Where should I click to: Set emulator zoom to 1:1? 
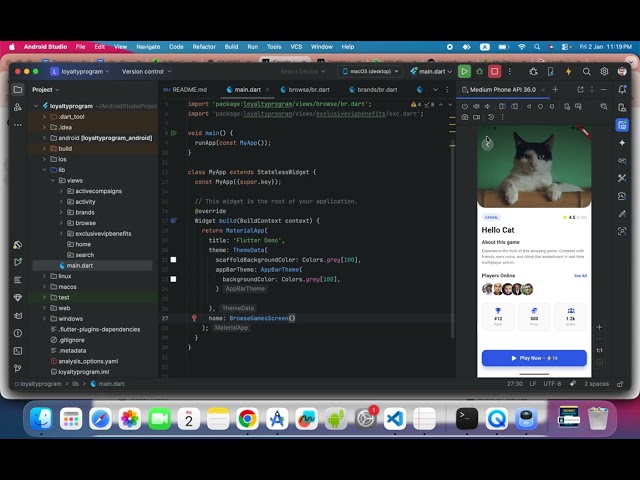tap(599, 350)
